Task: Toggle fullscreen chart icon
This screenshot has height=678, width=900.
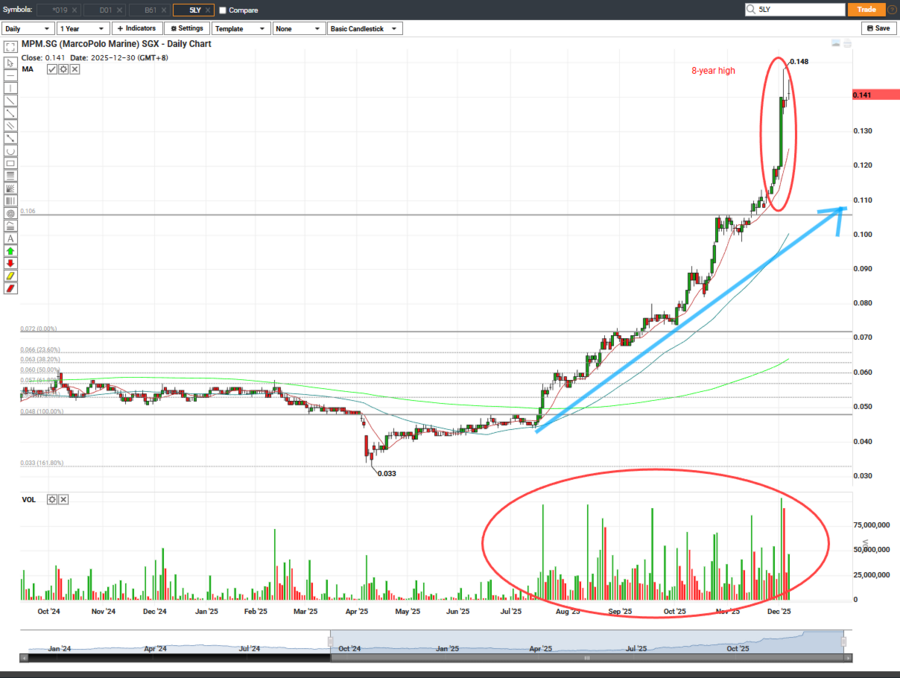Action: pyautogui.click(x=10, y=46)
